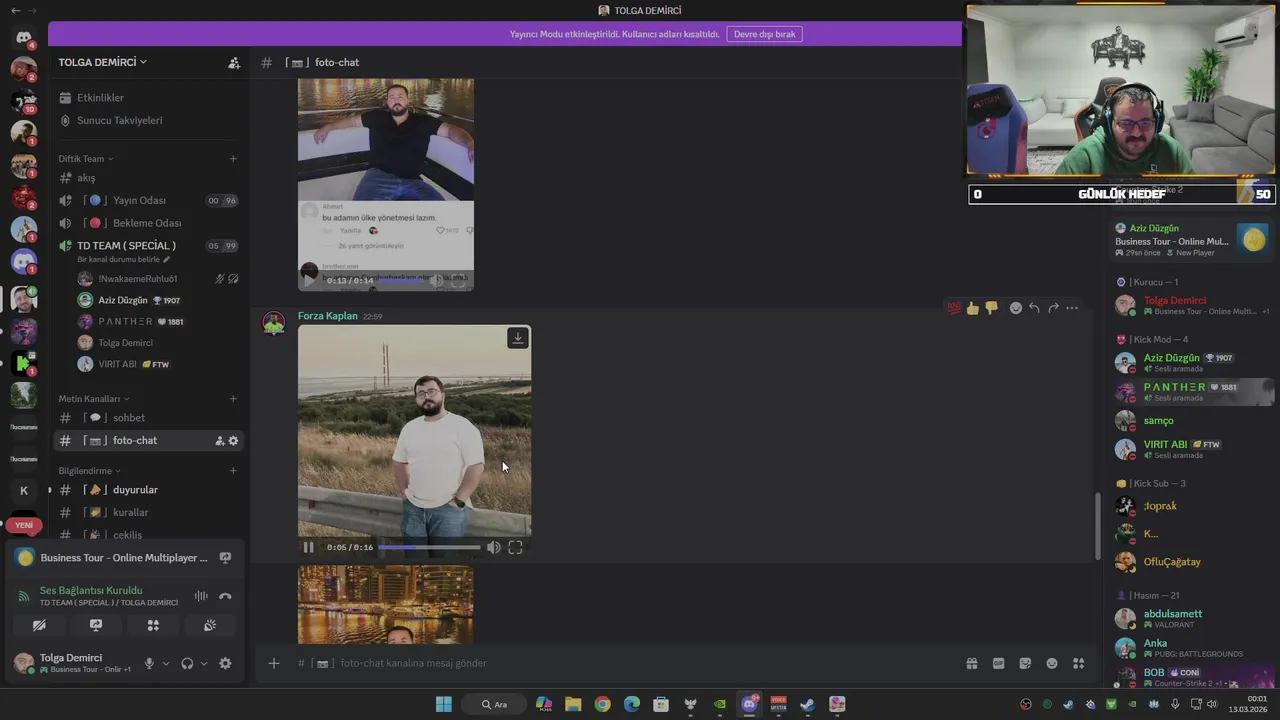
Task: Open the add reaction emoji picker
Action: [x=1016, y=308]
